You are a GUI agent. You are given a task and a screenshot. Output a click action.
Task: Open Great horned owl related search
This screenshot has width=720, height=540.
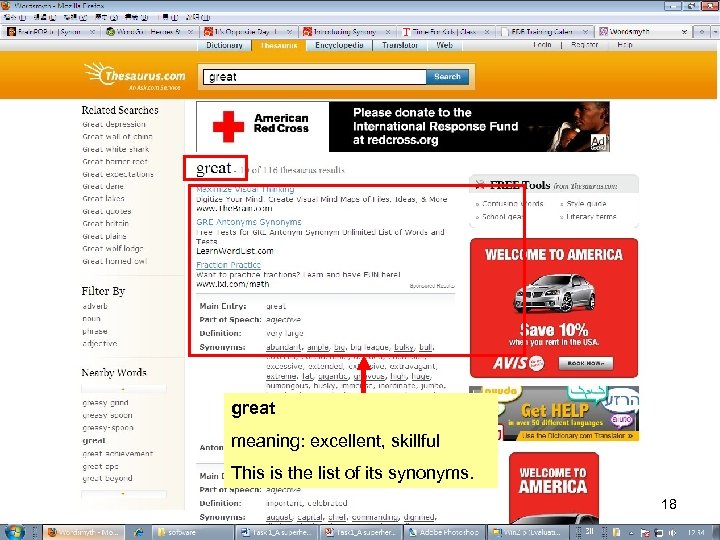pos(115,261)
